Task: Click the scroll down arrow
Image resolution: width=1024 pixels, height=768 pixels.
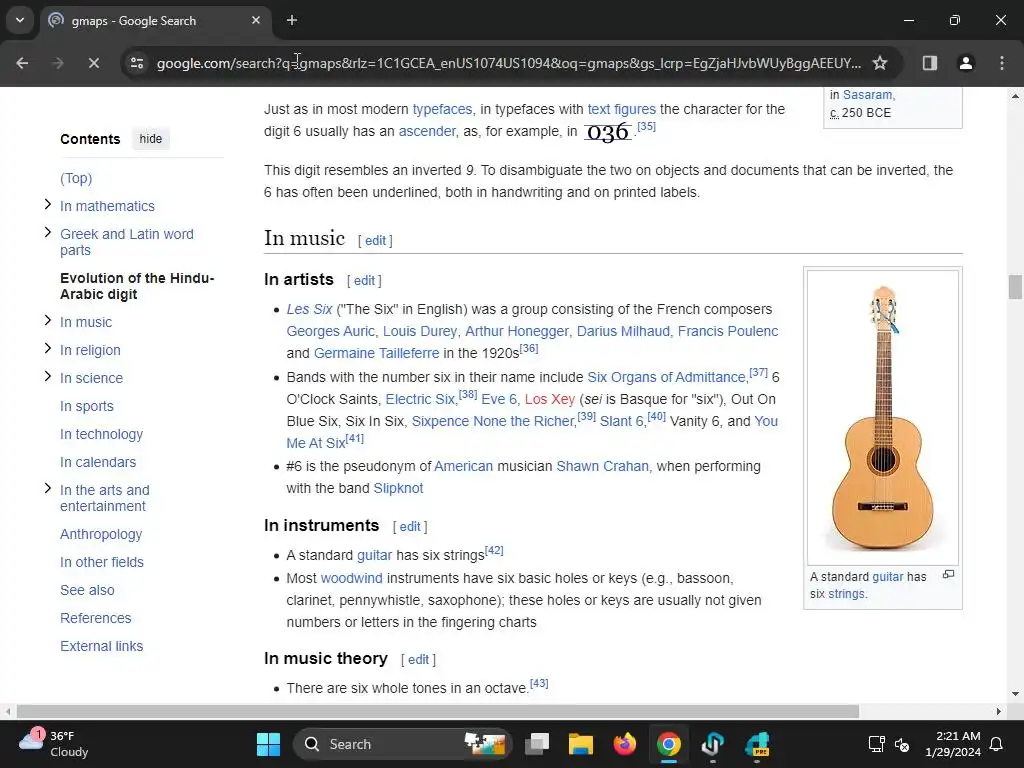Action: 1015,694
